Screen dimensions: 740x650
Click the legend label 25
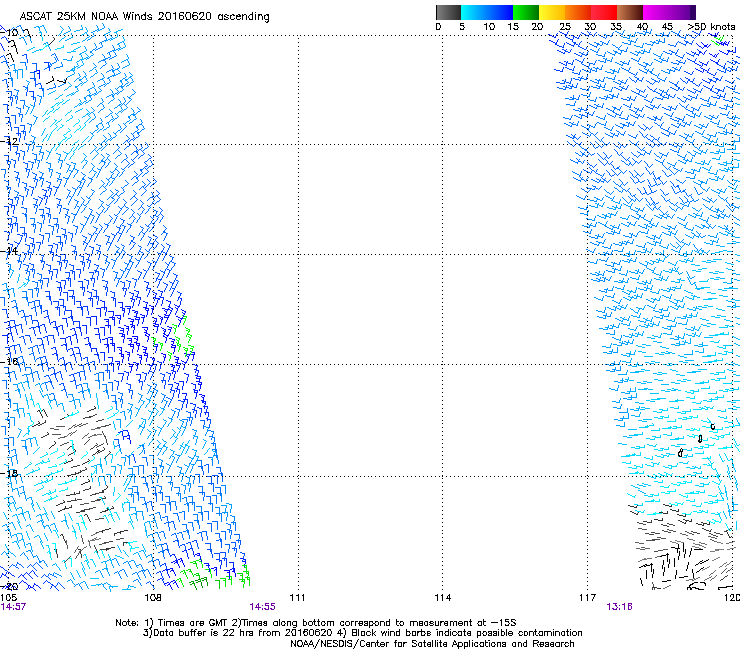pos(565,27)
